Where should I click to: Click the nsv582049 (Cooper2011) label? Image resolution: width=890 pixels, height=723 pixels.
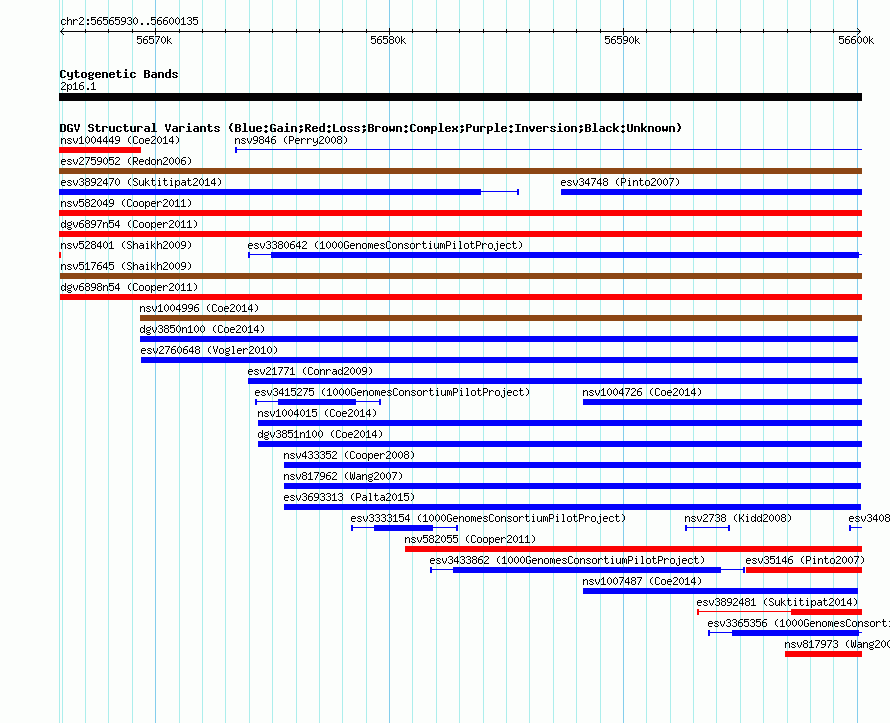pos(126,203)
